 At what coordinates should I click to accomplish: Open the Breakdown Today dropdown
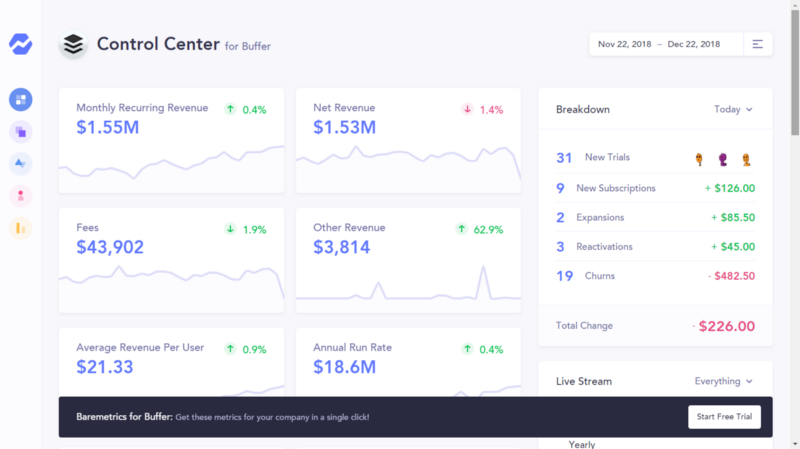click(733, 110)
